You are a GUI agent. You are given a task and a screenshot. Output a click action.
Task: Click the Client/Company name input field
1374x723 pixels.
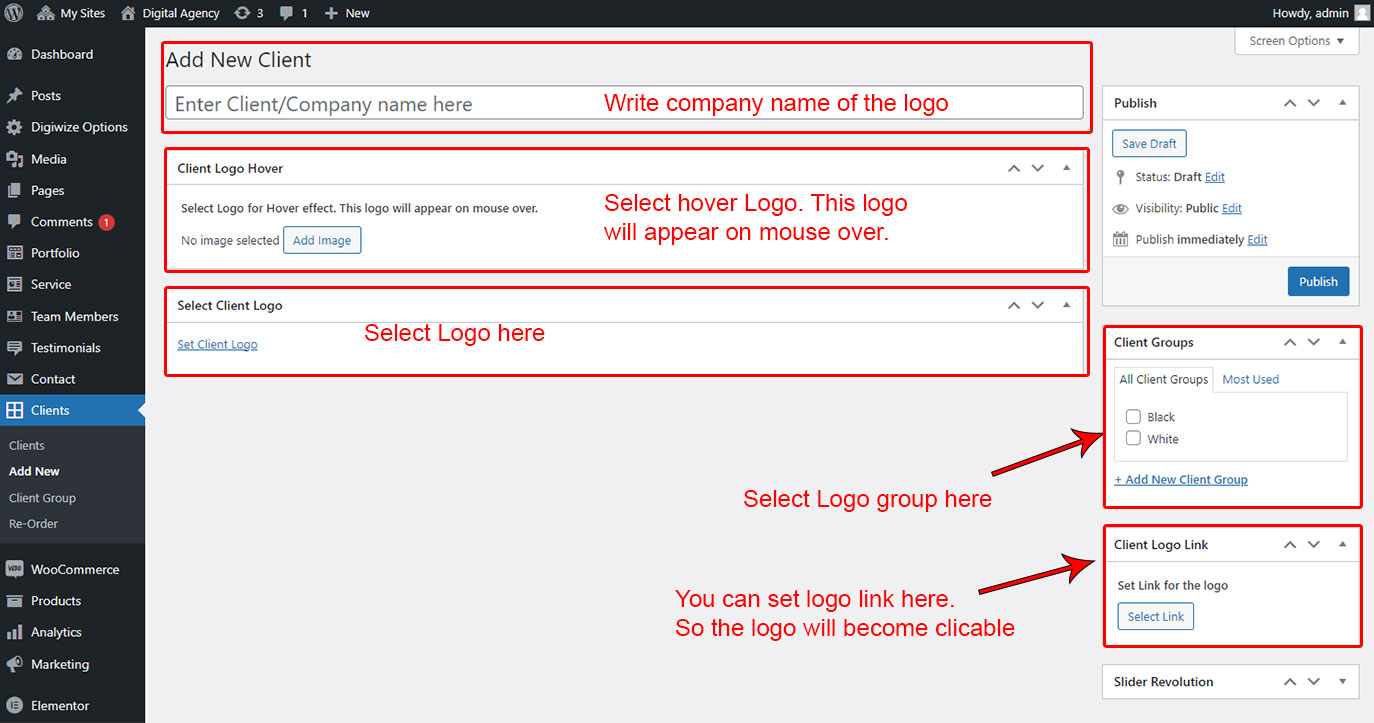[x=380, y=104]
